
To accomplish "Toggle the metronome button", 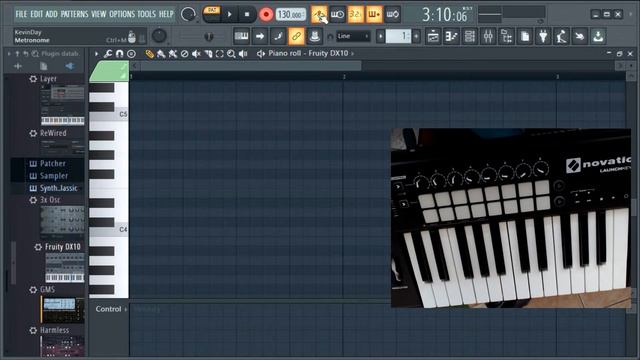I will tap(319, 15).
